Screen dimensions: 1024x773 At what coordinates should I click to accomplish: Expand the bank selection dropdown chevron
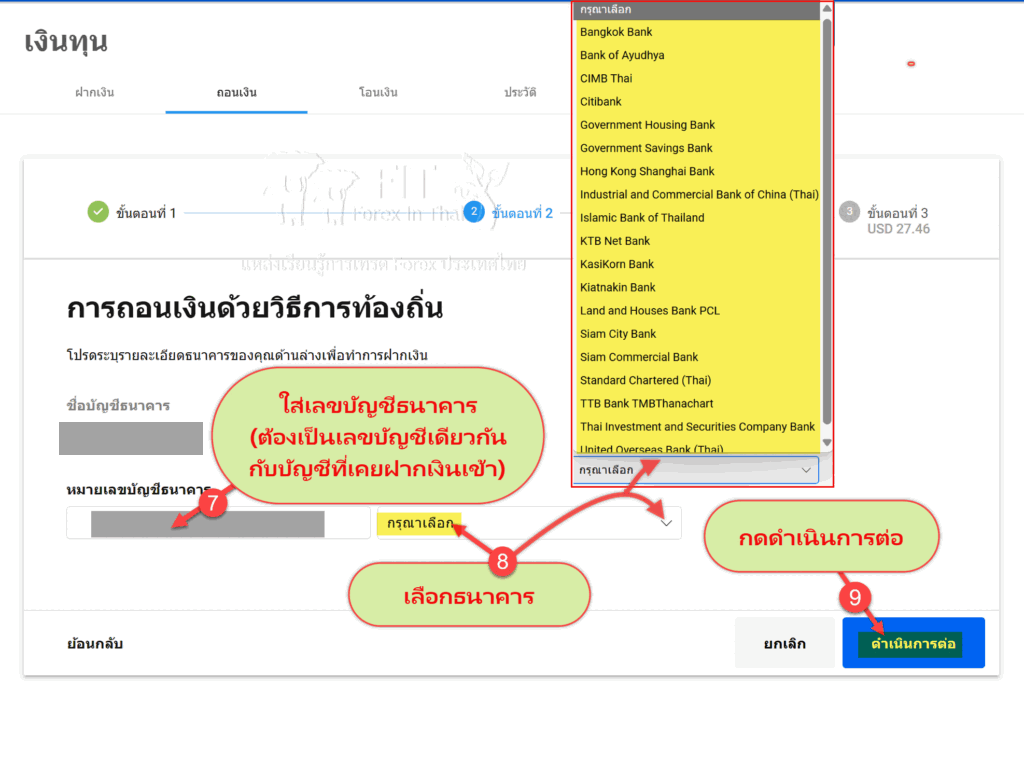[x=667, y=522]
